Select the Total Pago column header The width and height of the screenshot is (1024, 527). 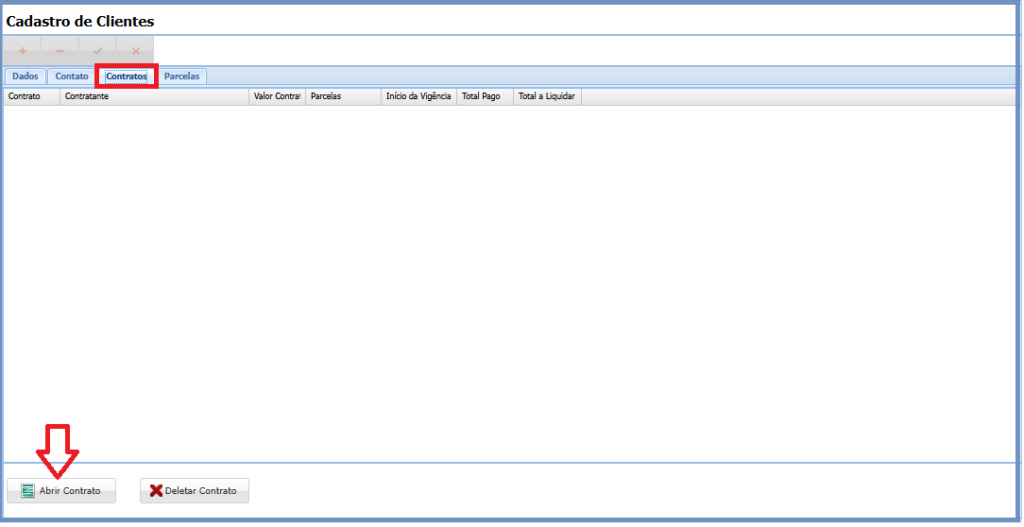(x=485, y=97)
